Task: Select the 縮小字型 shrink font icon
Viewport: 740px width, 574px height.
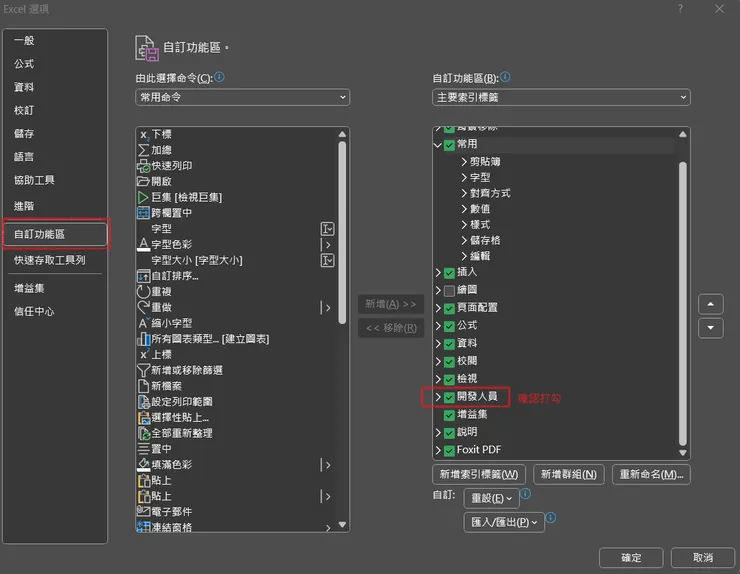Action: [143, 323]
